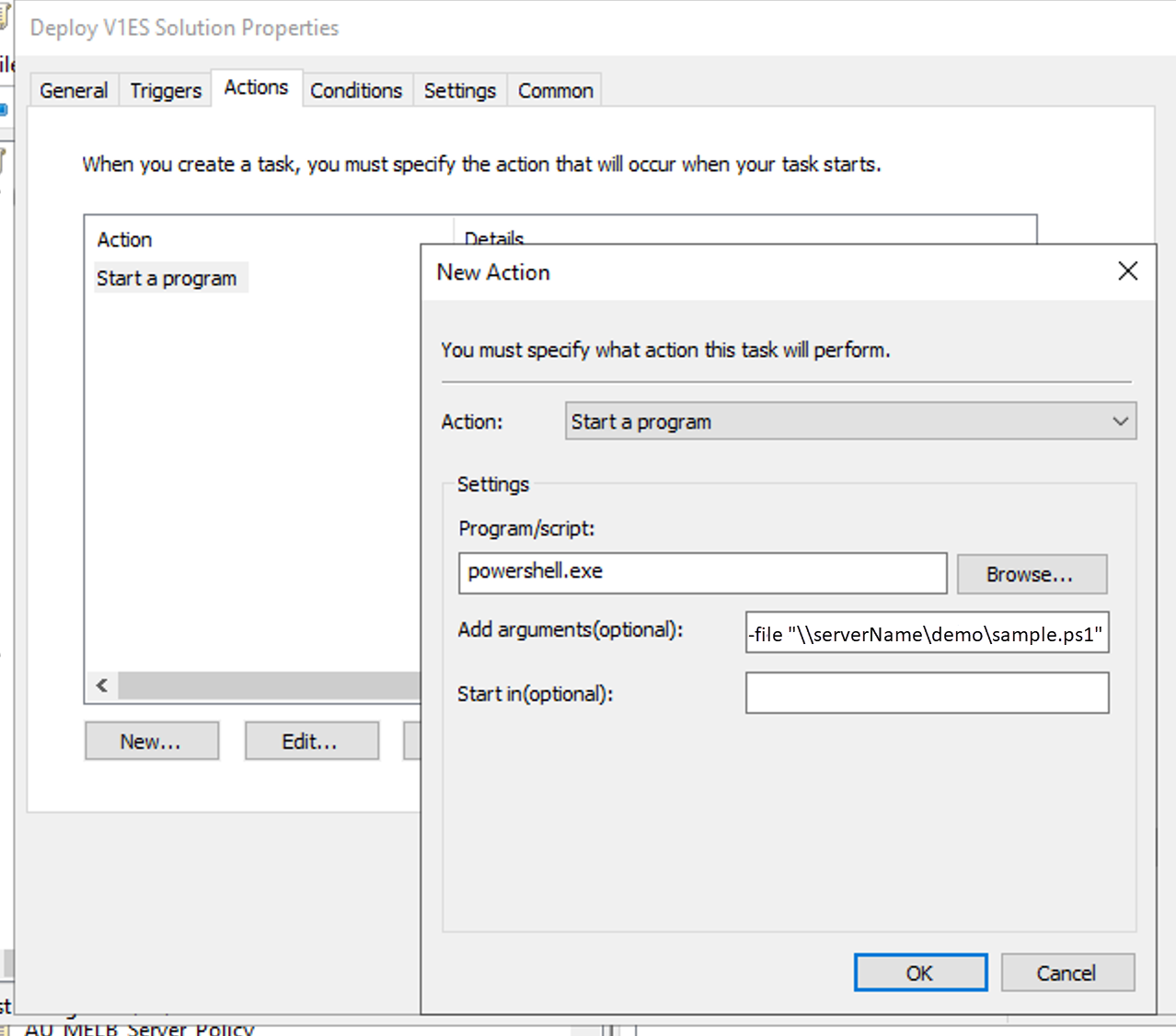
Task: Focus the powershell.exe Program/script field
Action: pos(702,572)
